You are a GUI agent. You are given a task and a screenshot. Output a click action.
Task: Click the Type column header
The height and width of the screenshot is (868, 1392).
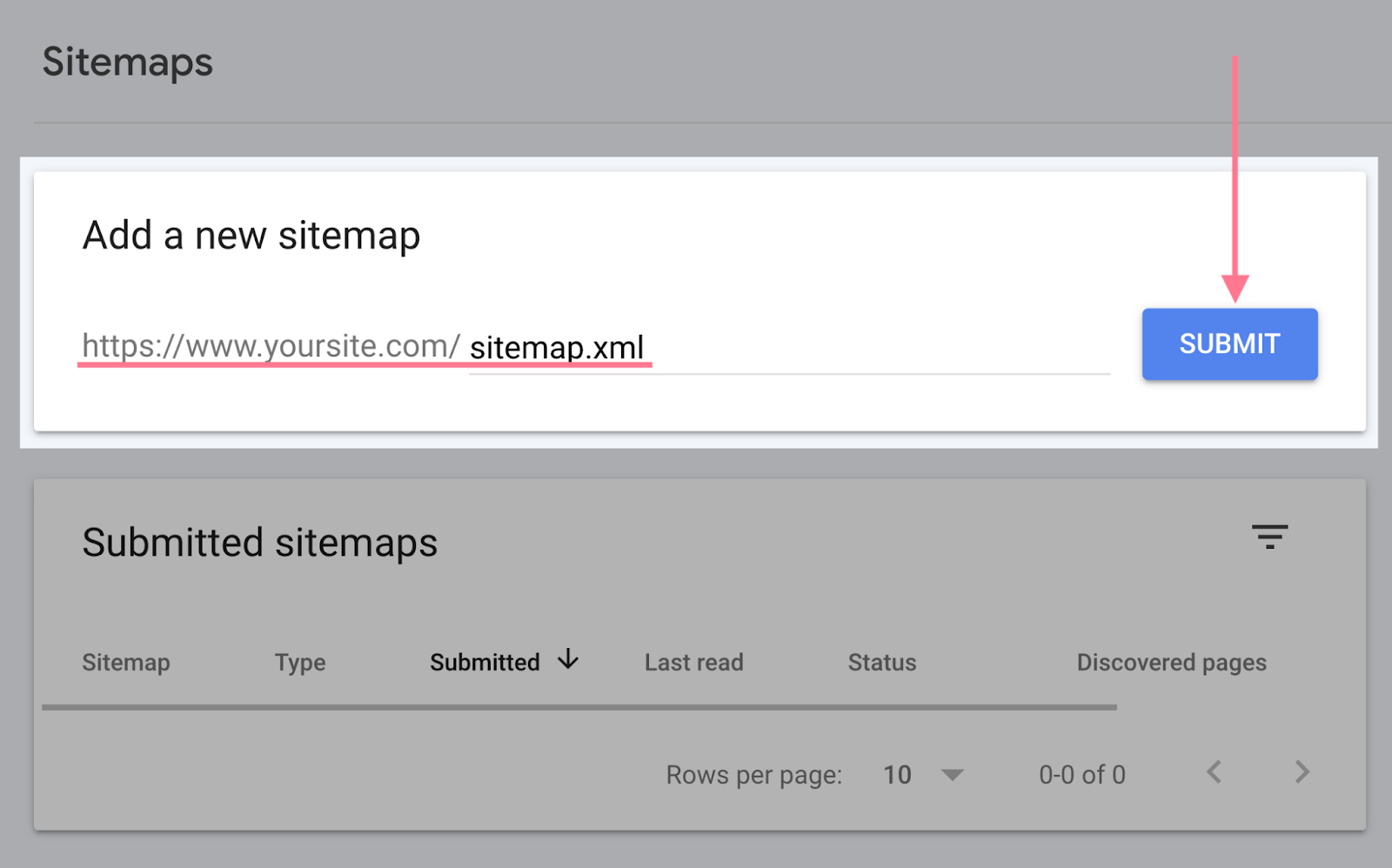pyautogui.click(x=299, y=662)
